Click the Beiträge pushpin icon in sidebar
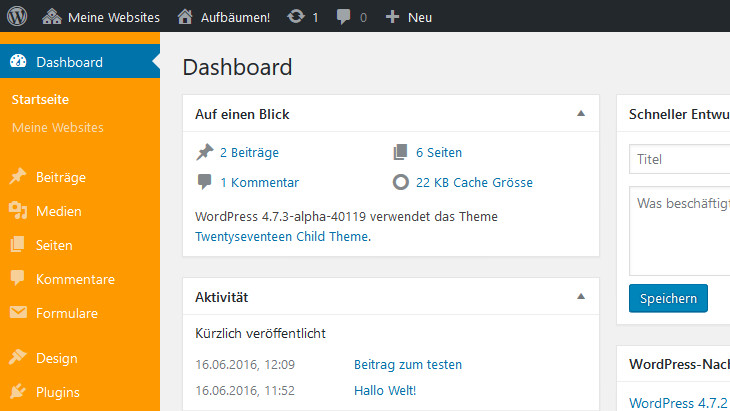The height and width of the screenshot is (411, 730). point(17,177)
